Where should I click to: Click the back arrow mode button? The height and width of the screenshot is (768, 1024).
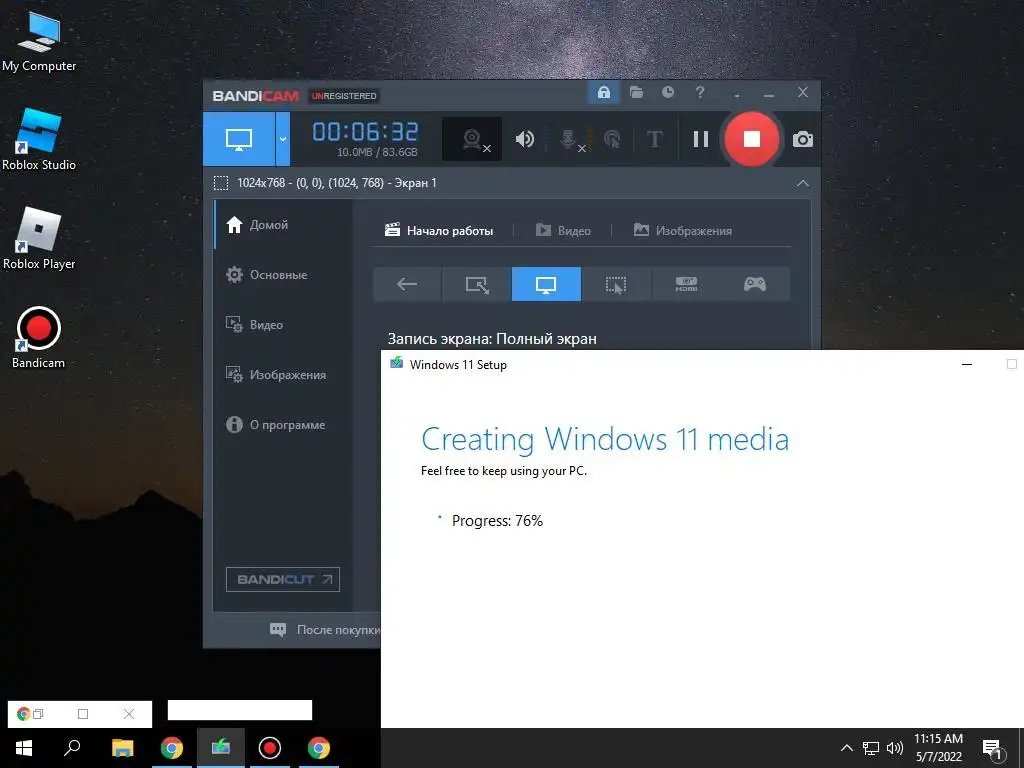pos(407,284)
